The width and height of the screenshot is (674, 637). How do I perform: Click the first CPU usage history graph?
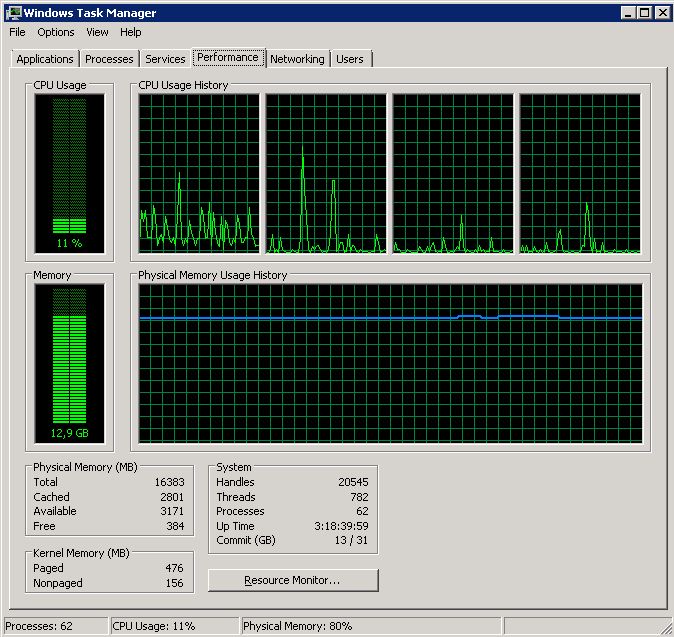(x=199, y=174)
